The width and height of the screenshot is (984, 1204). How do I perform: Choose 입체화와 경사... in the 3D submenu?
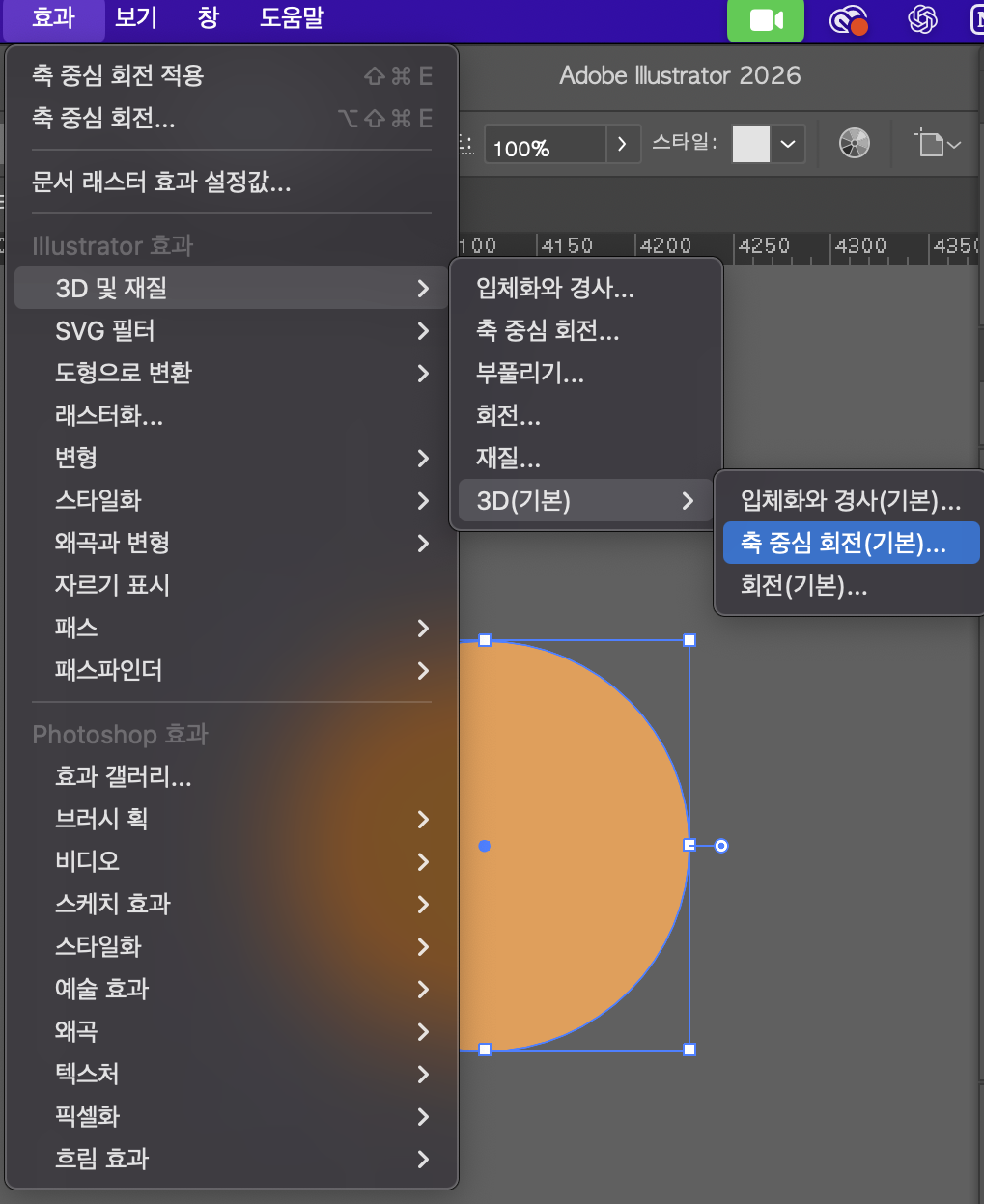[586, 288]
